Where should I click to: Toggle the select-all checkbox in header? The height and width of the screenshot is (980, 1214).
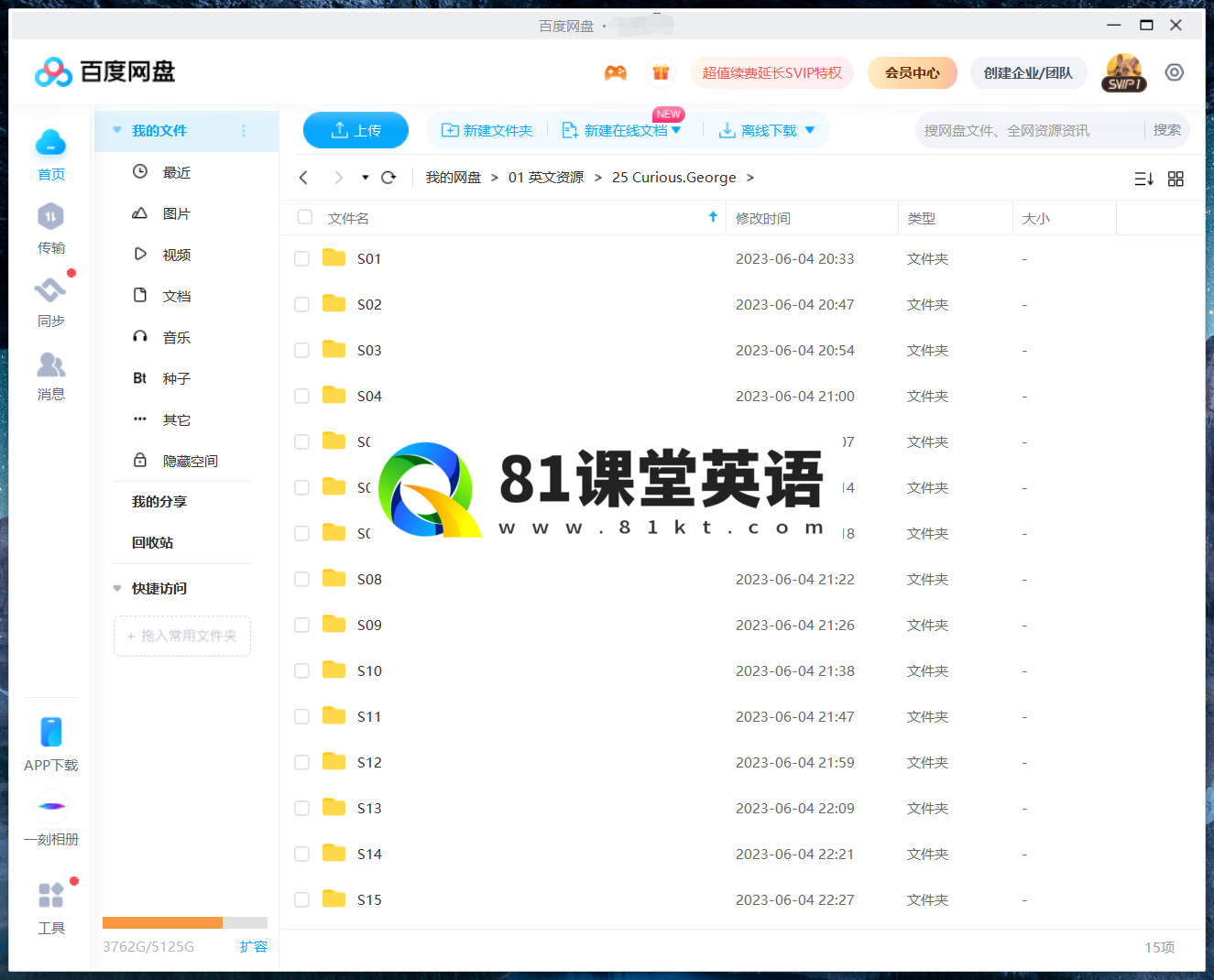coord(305,217)
